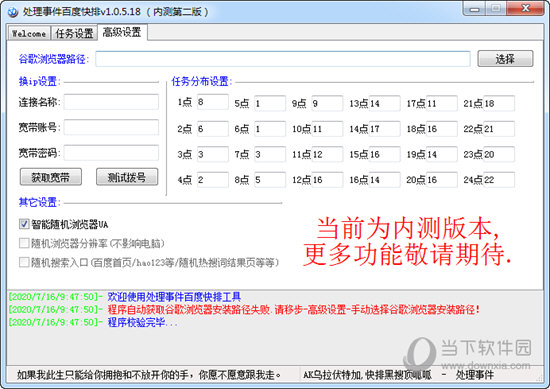550x389 pixels.
Task: Click status bar text 处理事件
Action: (x=474, y=375)
